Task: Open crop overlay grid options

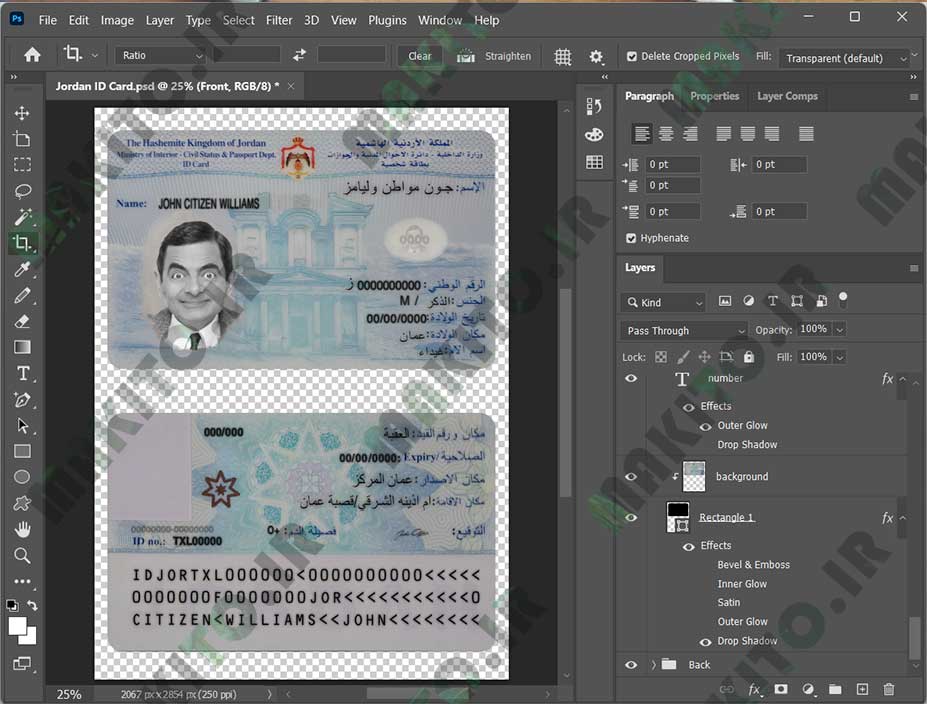Action: 563,57
